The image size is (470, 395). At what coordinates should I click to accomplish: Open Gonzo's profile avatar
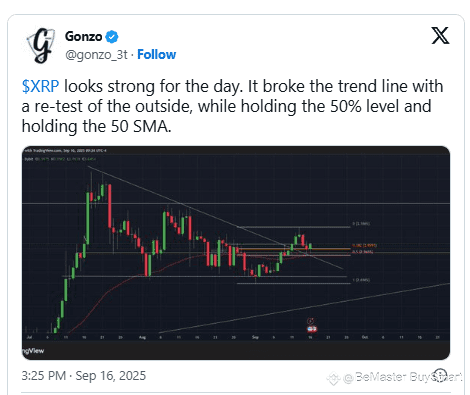coord(41,46)
